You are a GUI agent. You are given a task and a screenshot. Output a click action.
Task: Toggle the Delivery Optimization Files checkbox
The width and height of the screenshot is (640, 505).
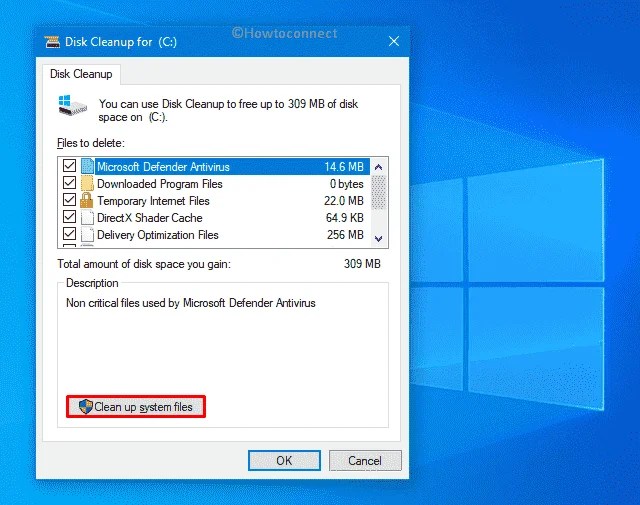pyautogui.click(x=69, y=234)
